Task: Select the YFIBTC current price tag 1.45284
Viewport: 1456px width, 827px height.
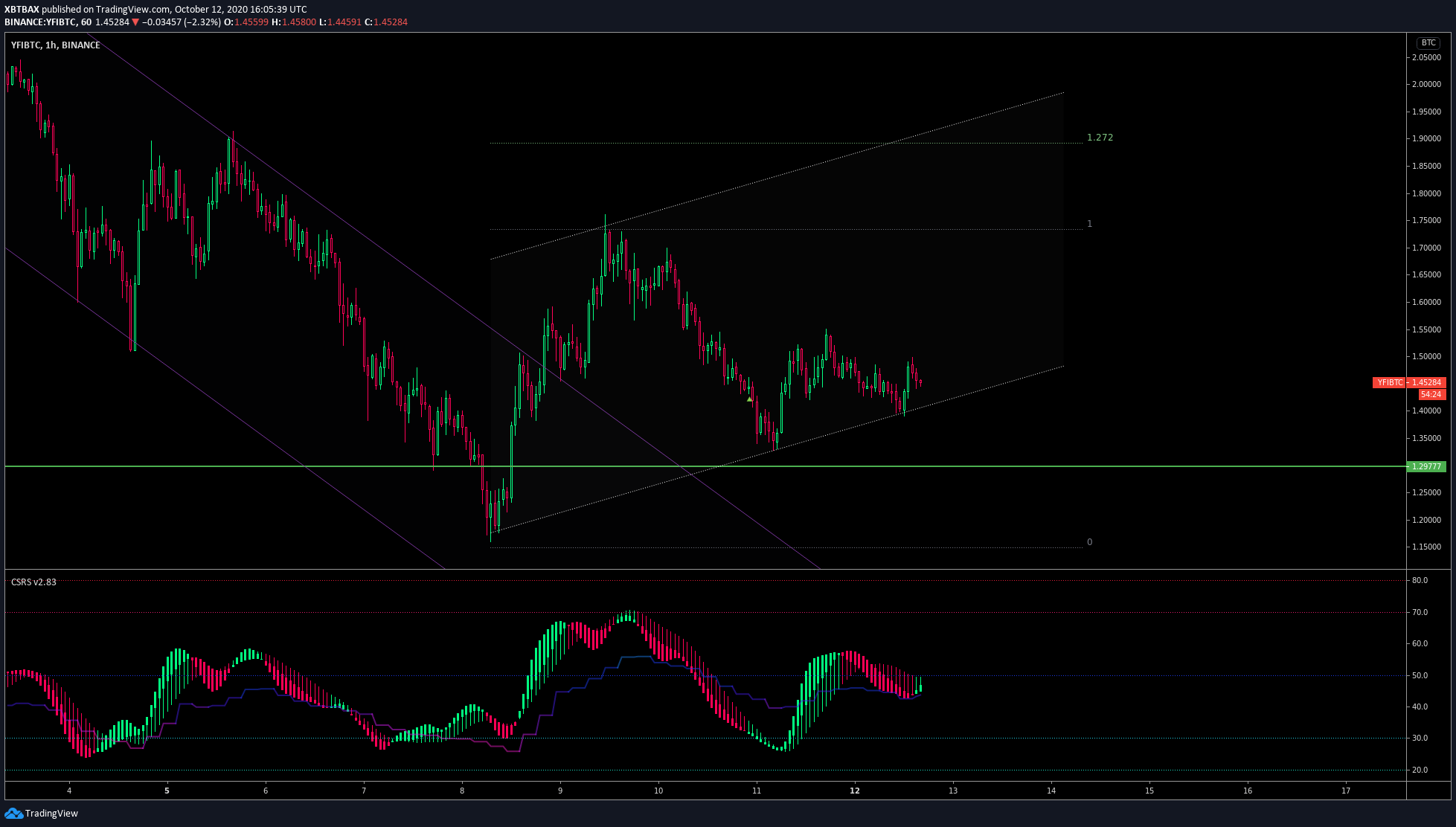Action: (x=1408, y=382)
